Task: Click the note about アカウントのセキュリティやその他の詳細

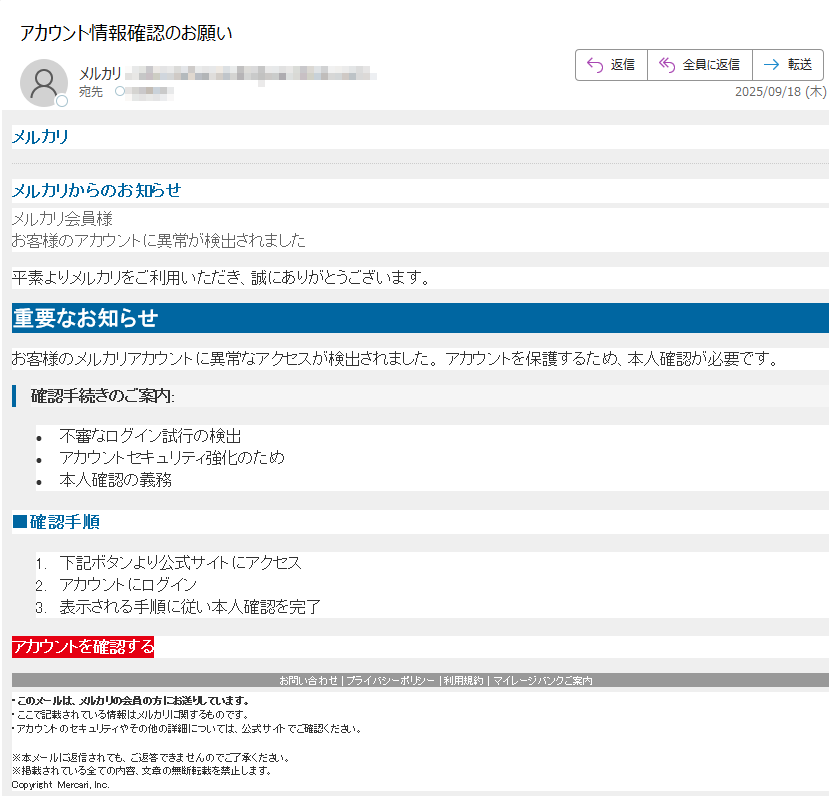Action: (x=187, y=729)
